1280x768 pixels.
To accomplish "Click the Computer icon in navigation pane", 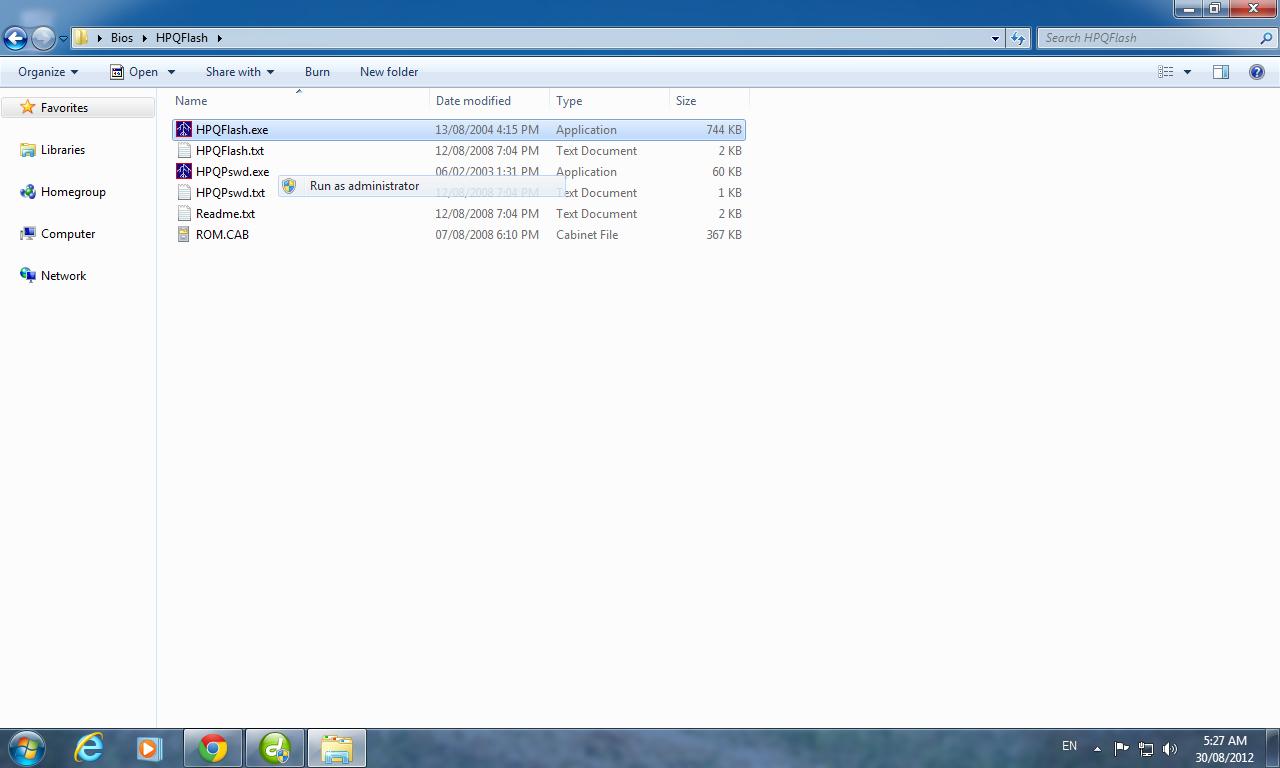I will point(28,234).
